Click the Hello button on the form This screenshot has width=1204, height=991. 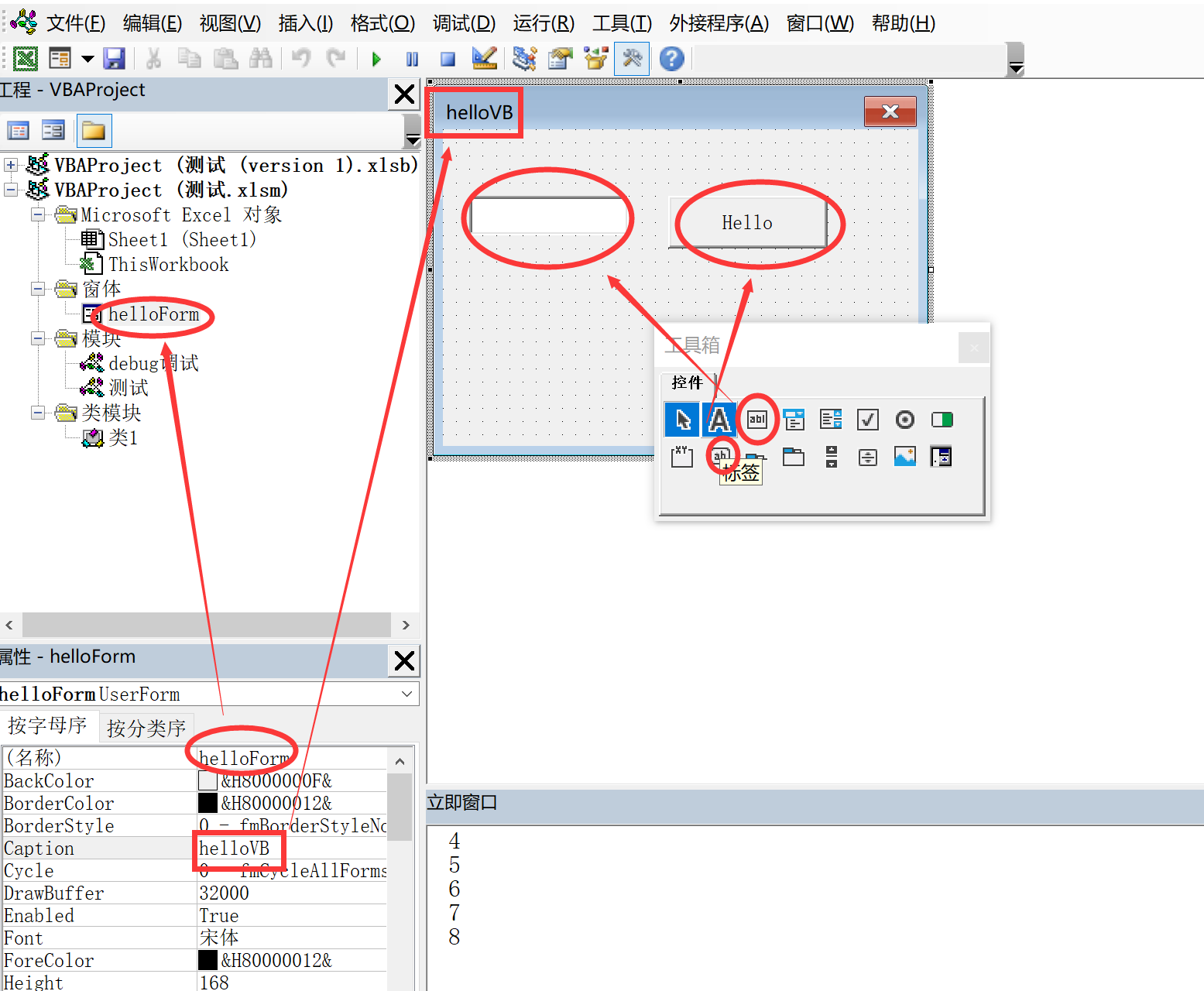click(x=746, y=223)
